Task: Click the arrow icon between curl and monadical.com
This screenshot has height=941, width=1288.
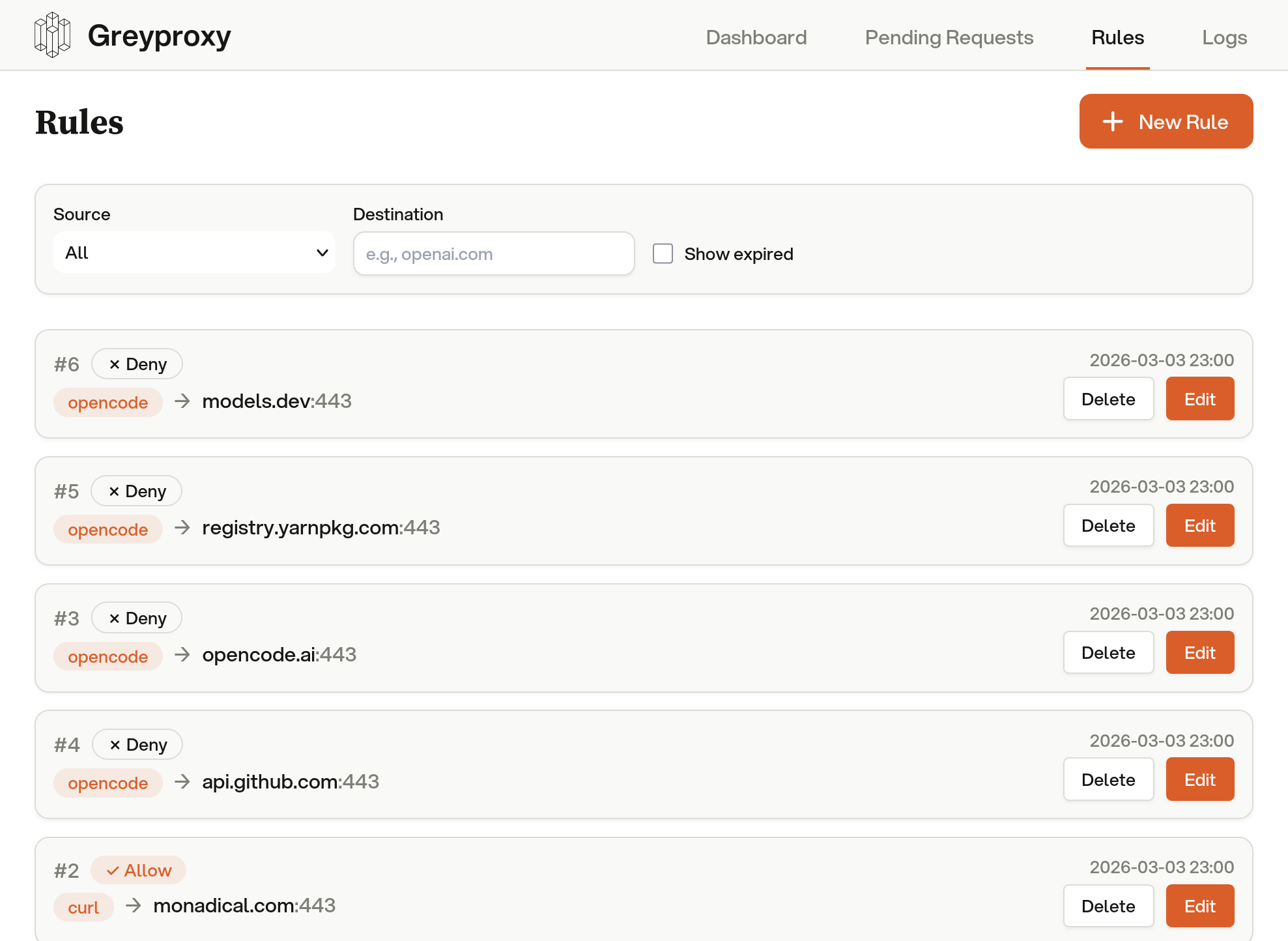Action: 134,906
